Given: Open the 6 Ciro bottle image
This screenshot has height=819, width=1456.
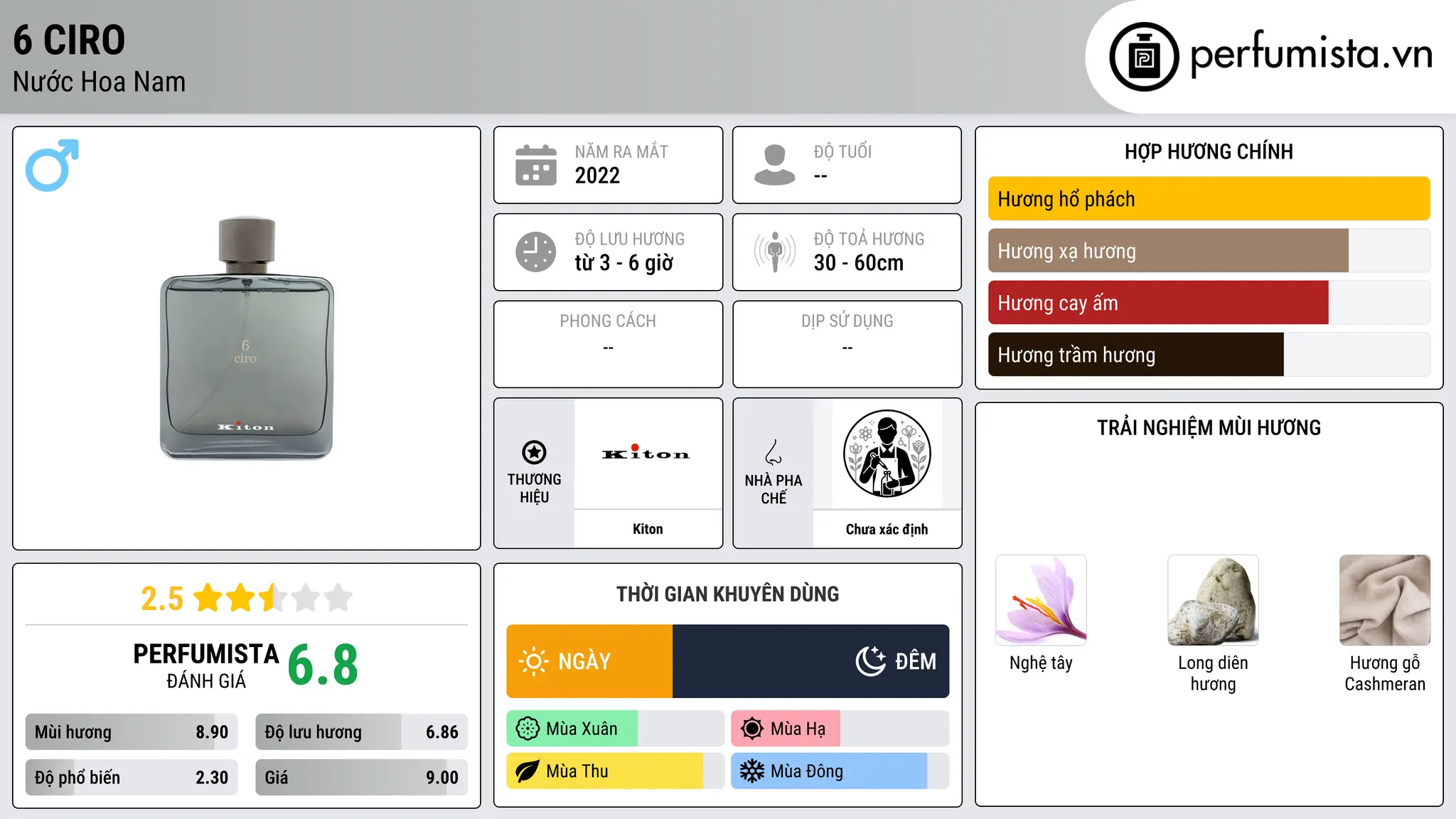Looking at the screenshot, I should pyautogui.click(x=247, y=338).
